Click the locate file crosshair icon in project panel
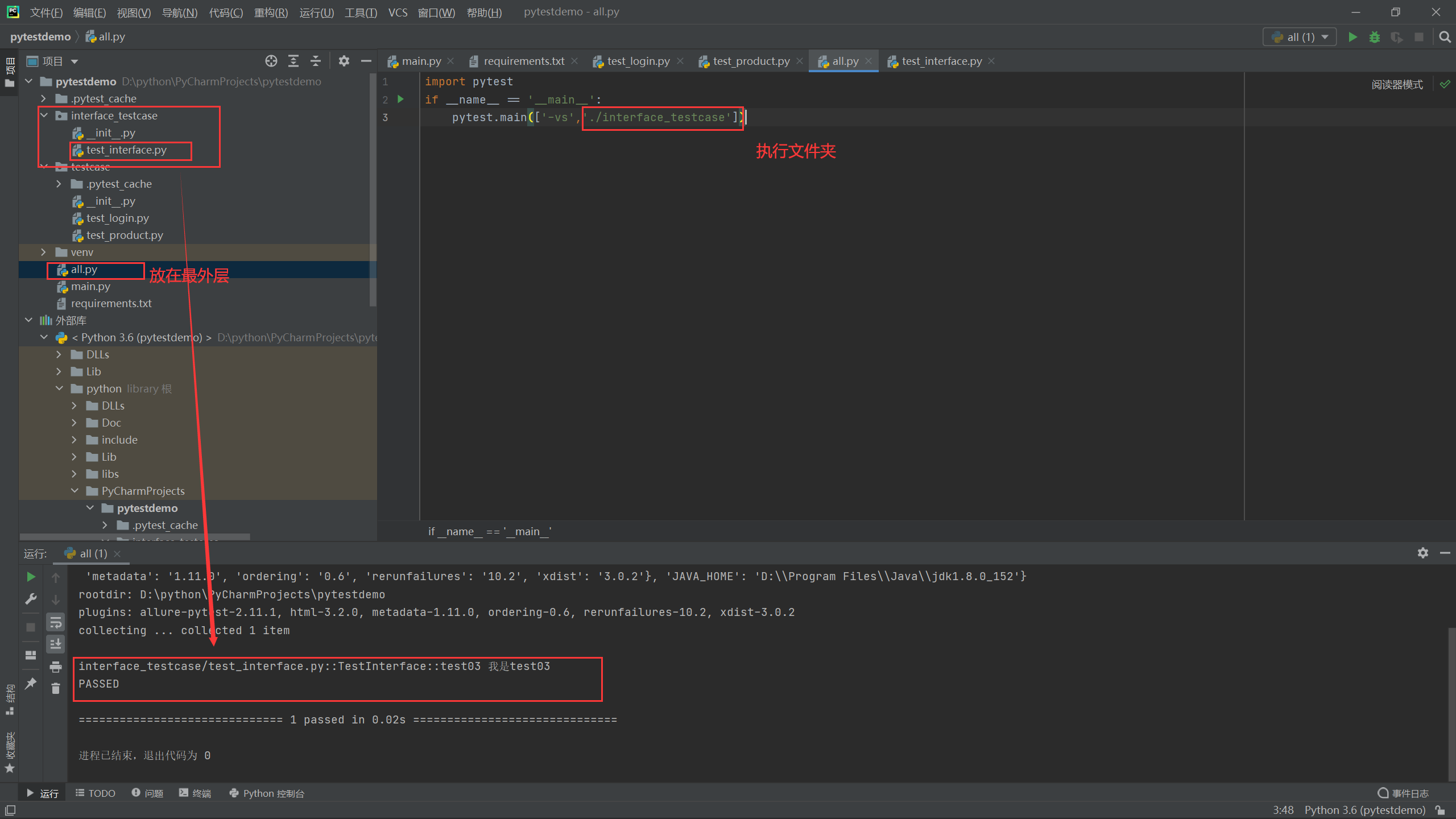The height and width of the screenshot is (819, 1456). (271, 61)
